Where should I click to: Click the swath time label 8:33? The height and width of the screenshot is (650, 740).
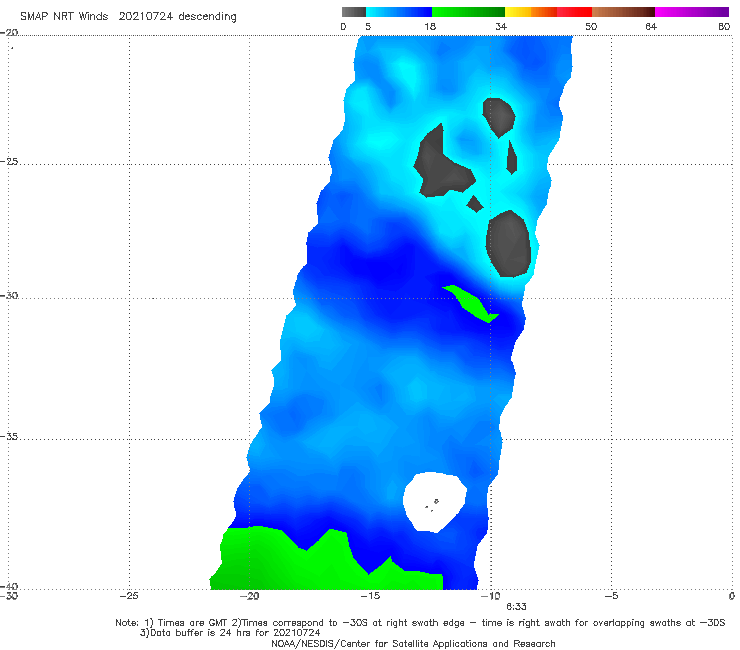coord(516,607)
